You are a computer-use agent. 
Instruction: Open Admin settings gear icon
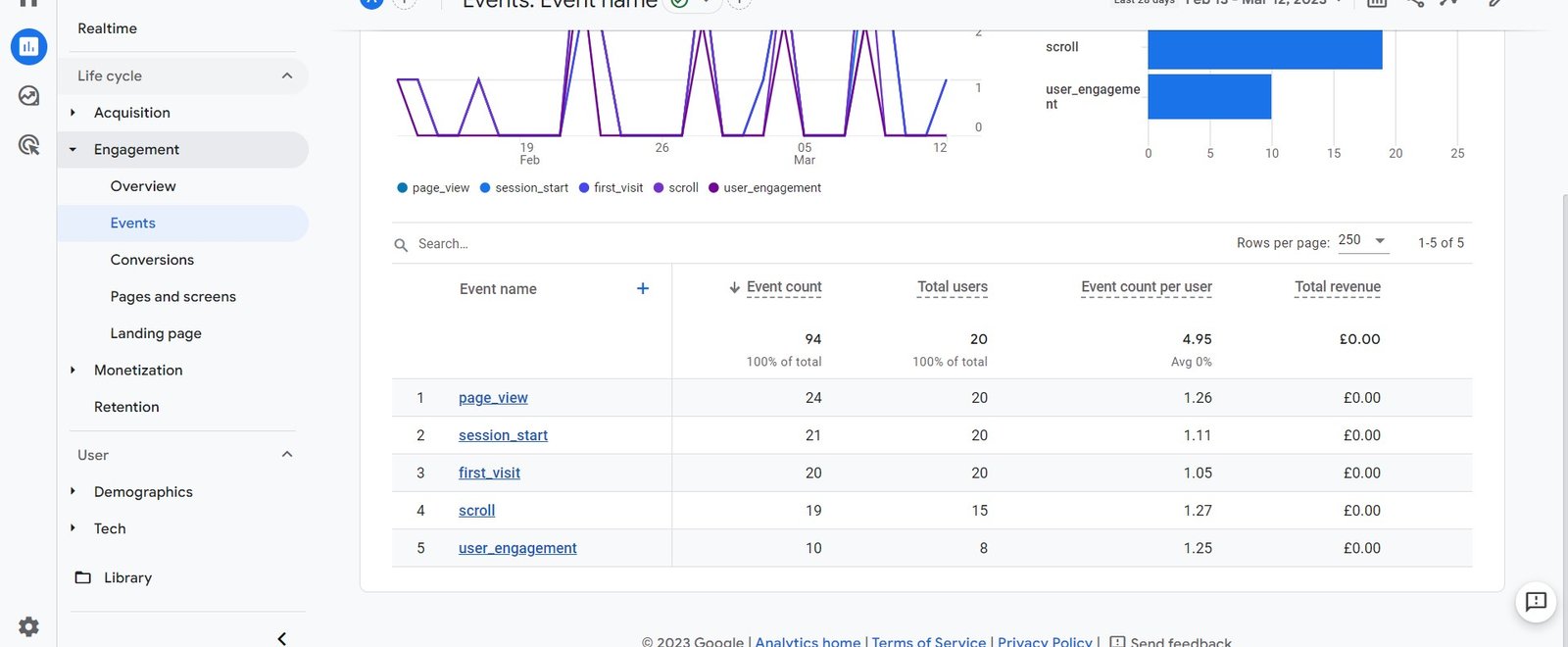tap(28, 626)
